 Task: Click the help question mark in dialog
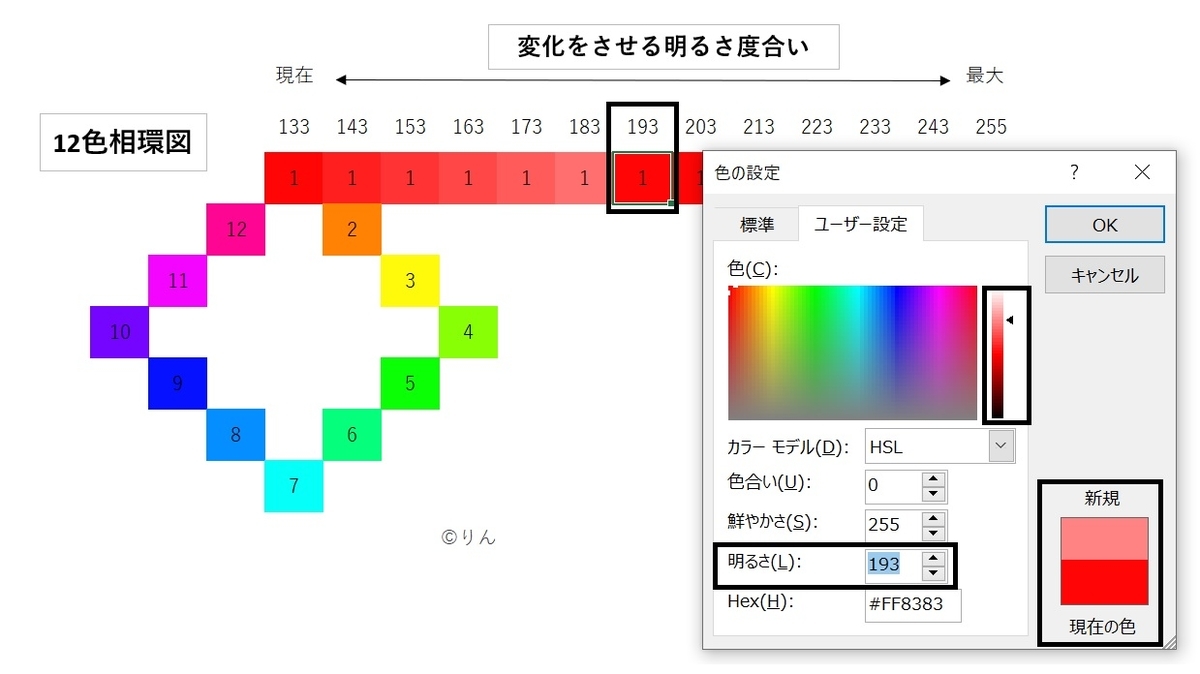click(1075, 173)
